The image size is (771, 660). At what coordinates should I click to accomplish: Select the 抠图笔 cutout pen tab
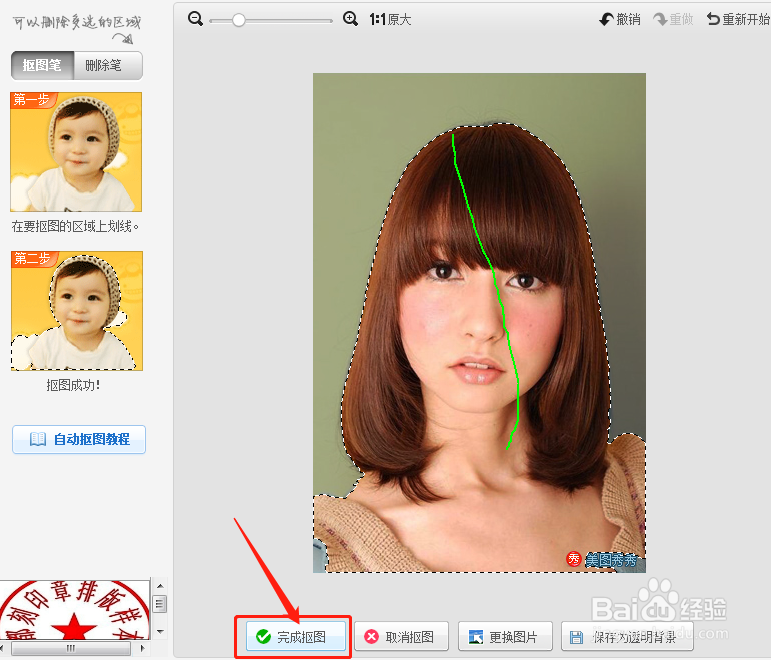[42, 65]
